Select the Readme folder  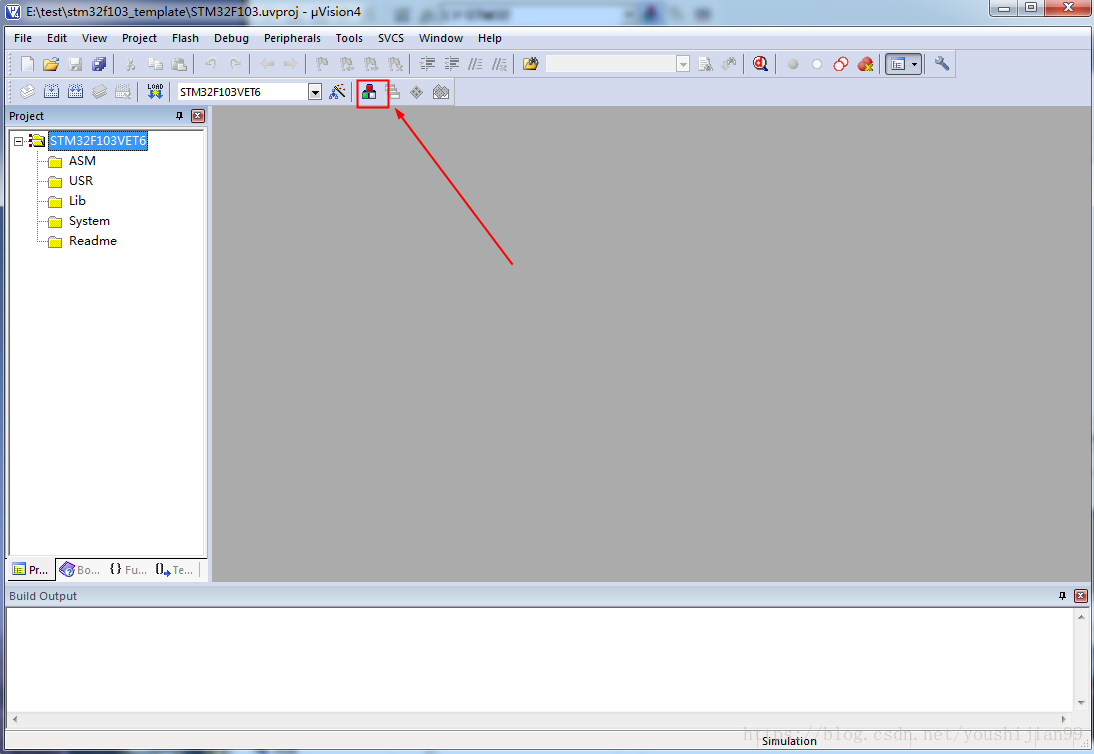click(93, 241)
